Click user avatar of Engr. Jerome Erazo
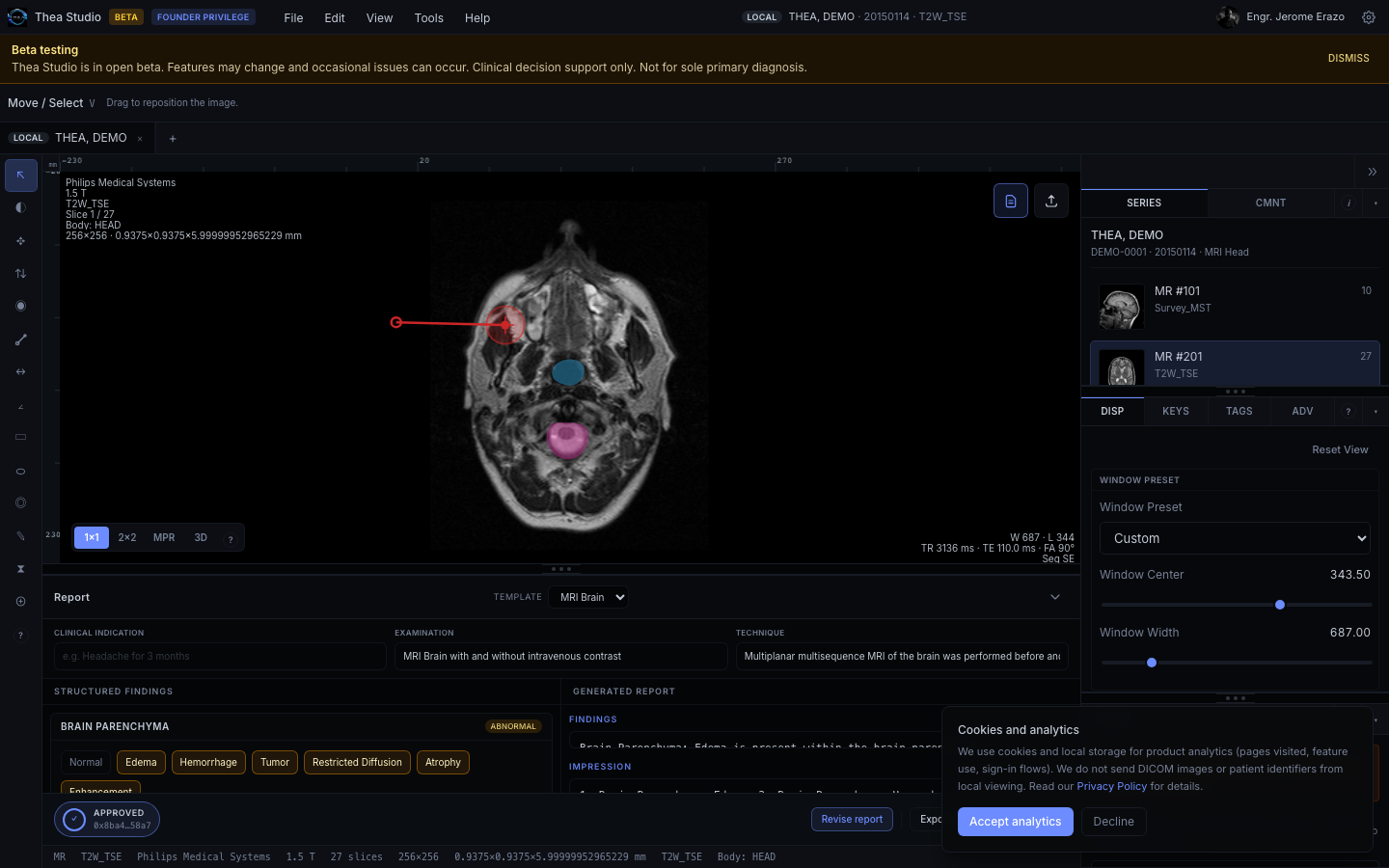The height and width of the screenshot is (868, 1389). (x=1228, y=17)
